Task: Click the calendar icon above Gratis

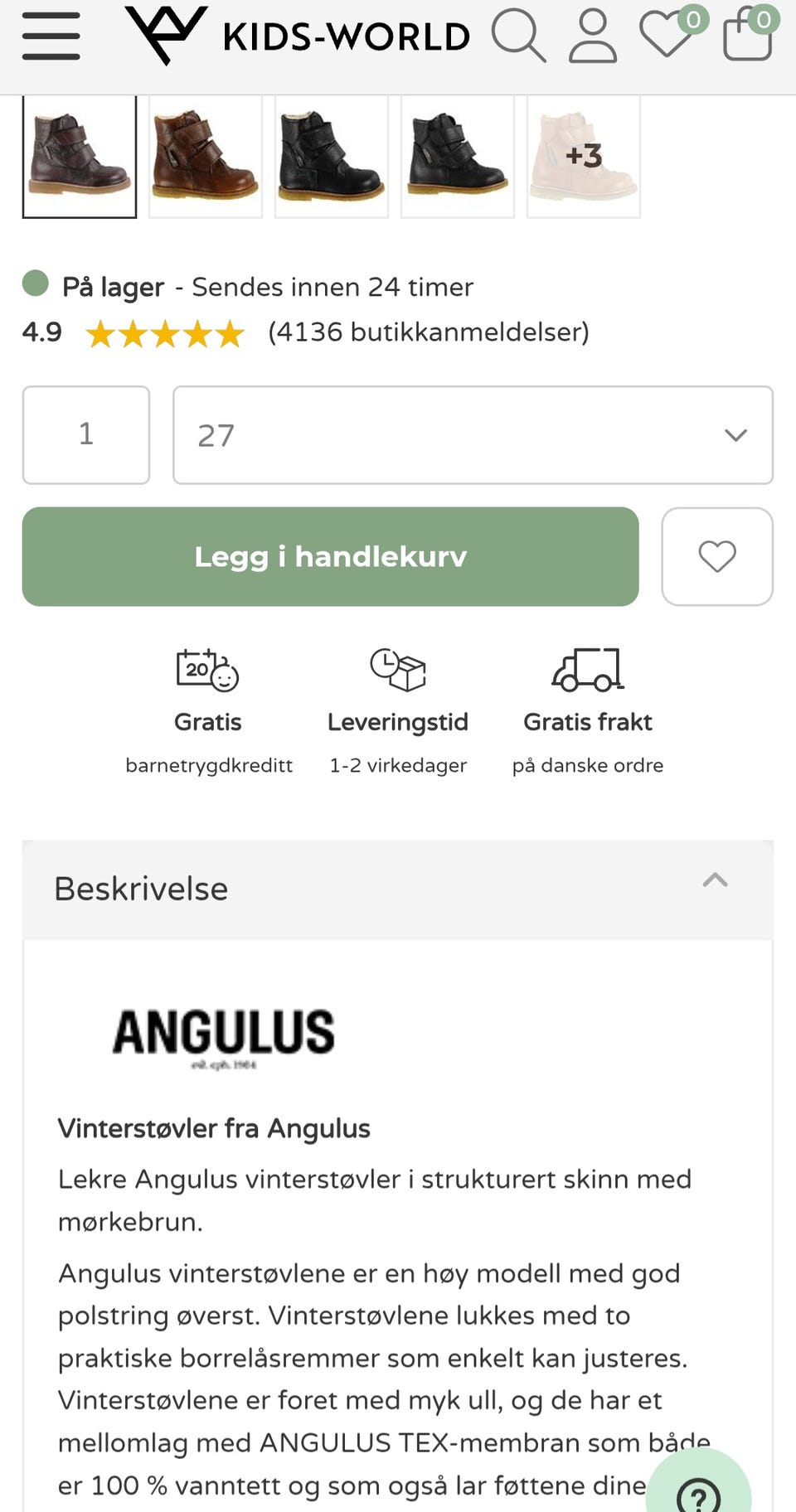Action: point(206,671)
